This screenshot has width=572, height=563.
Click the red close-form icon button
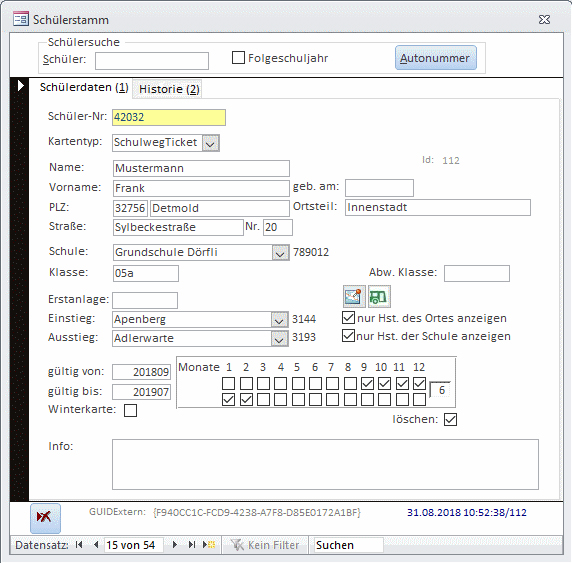click(45, 517)
